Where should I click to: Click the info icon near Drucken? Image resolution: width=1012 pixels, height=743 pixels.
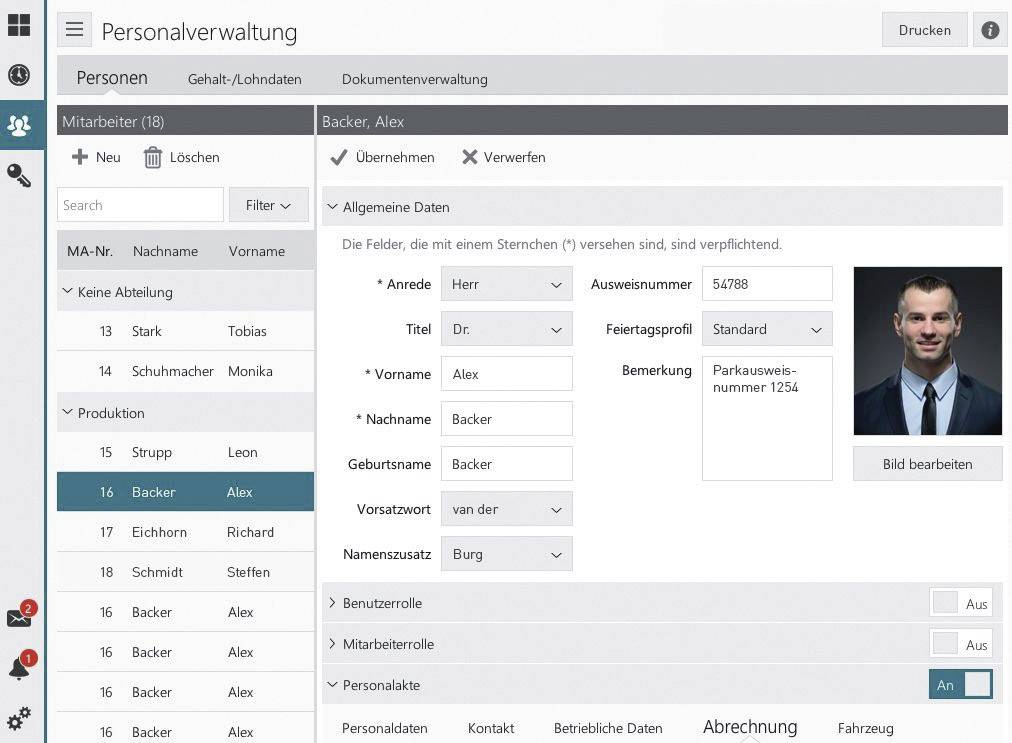pyautogui.click(x=990, y=30)
